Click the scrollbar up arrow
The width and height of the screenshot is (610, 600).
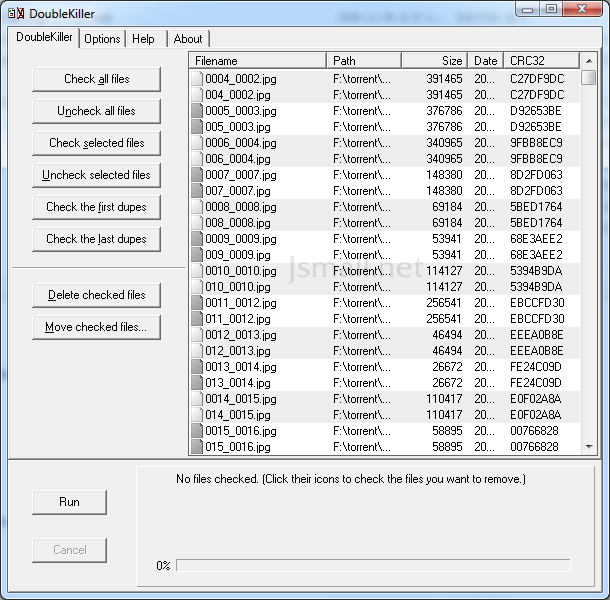[x=589, y=61]
